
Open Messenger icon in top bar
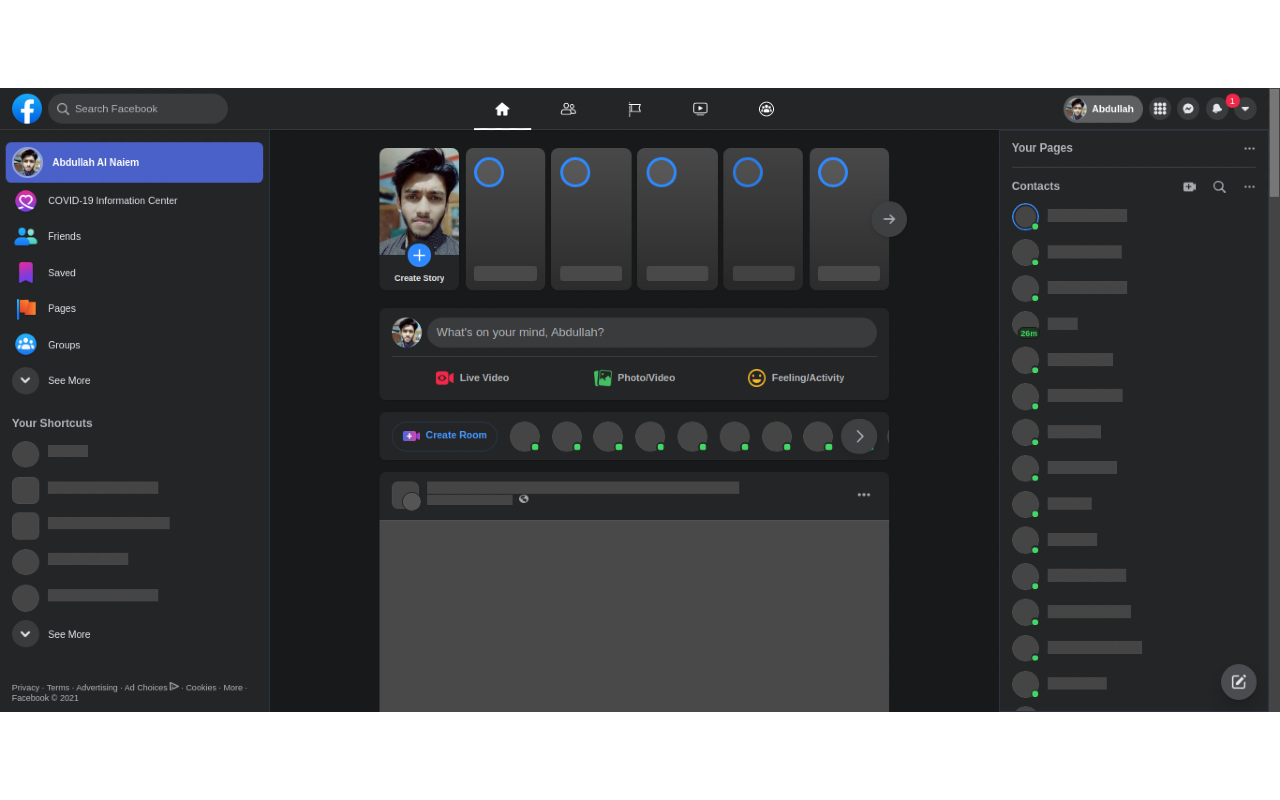[1188, 109]
